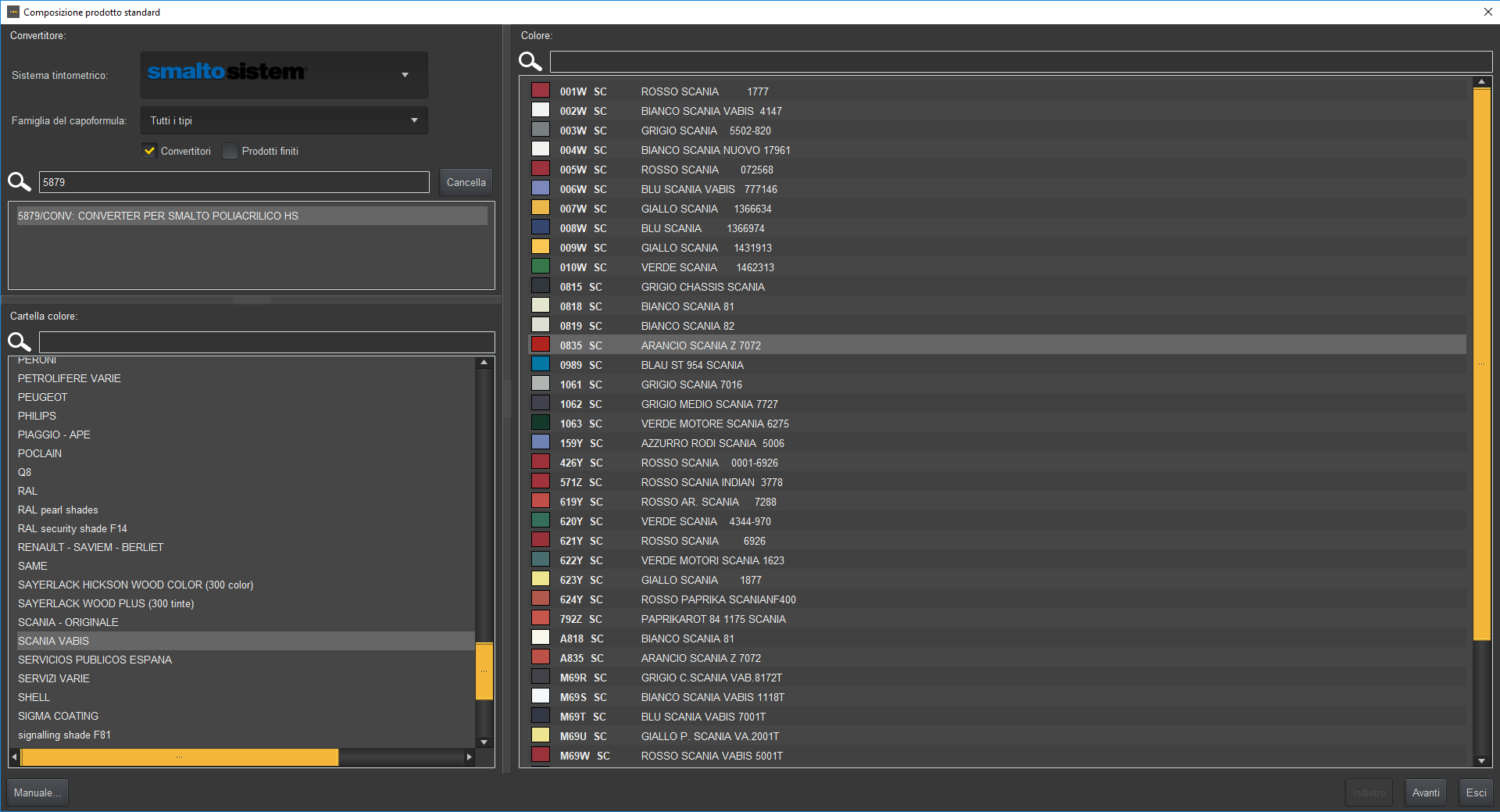Click the magnifier icon under Cartella colore

(20, 342)
